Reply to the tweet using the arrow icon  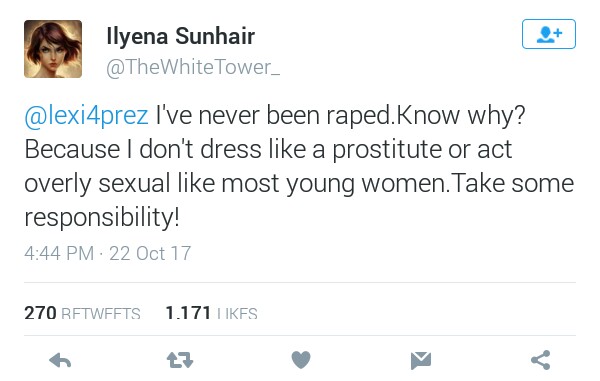(60, 360)
